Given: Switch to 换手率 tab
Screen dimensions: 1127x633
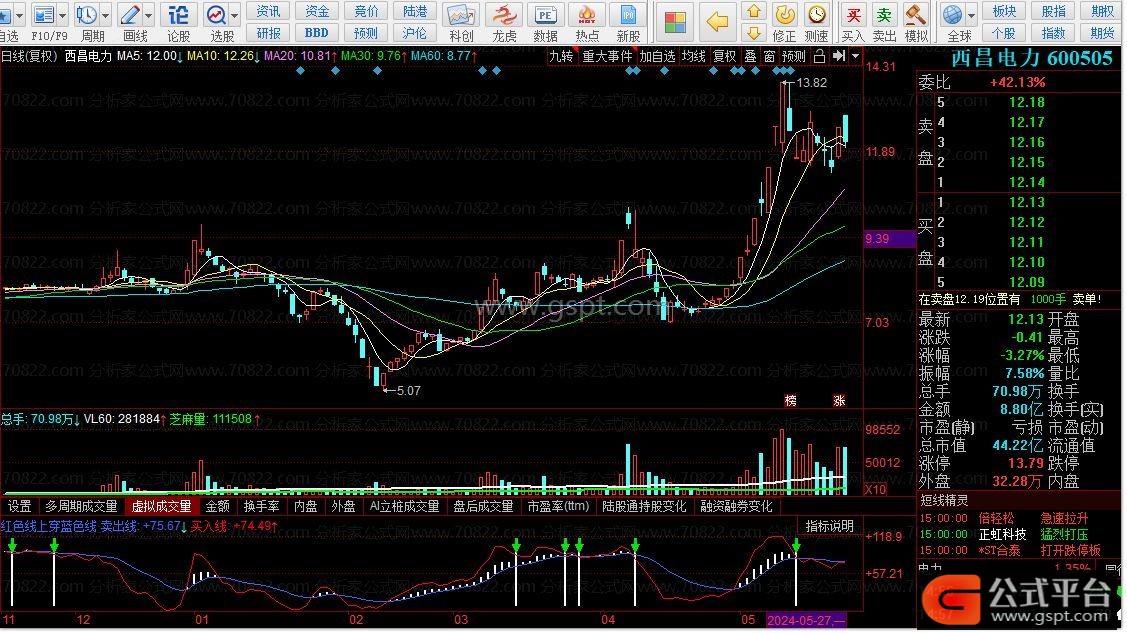Looking at the screenshot, I should [261, 507].
